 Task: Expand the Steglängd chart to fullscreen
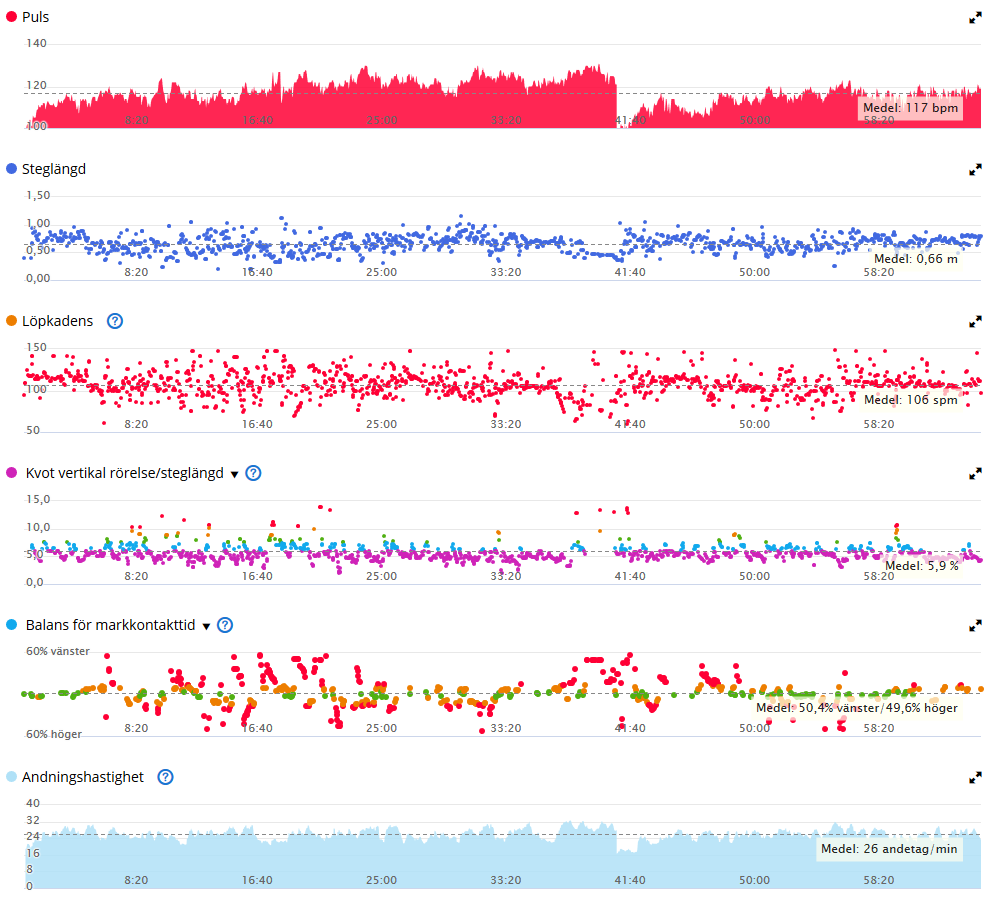975,170
